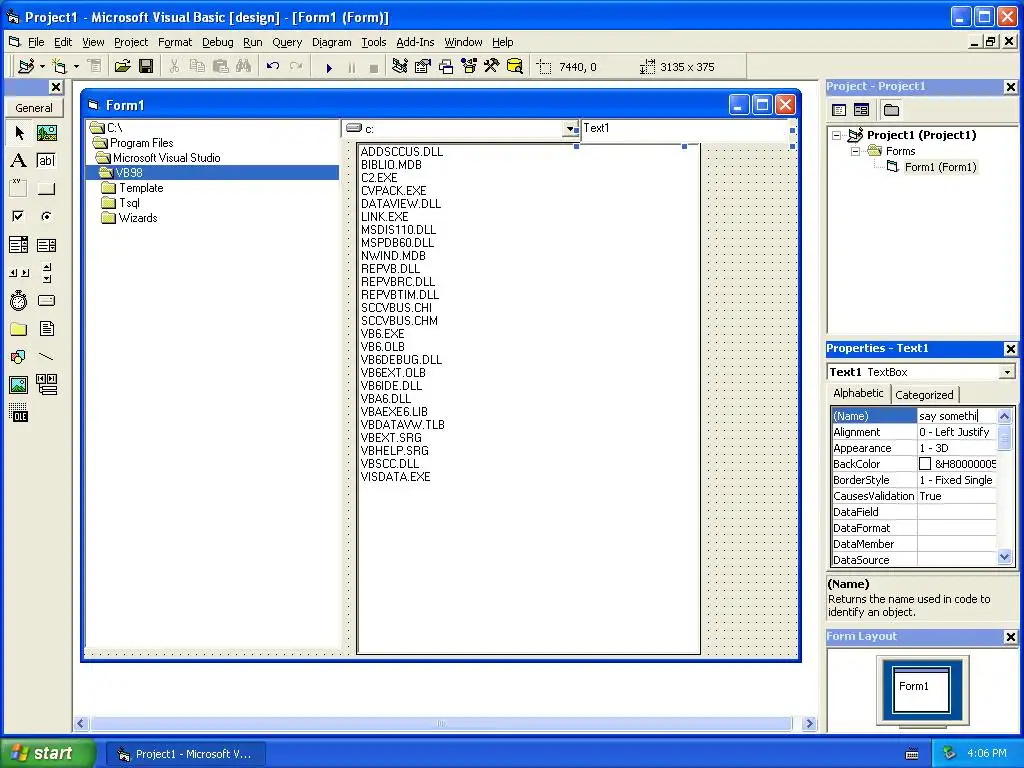Screen dimensions: 1024x768
Task: Select the PictureBox control tool
Action: pos(46,133)
